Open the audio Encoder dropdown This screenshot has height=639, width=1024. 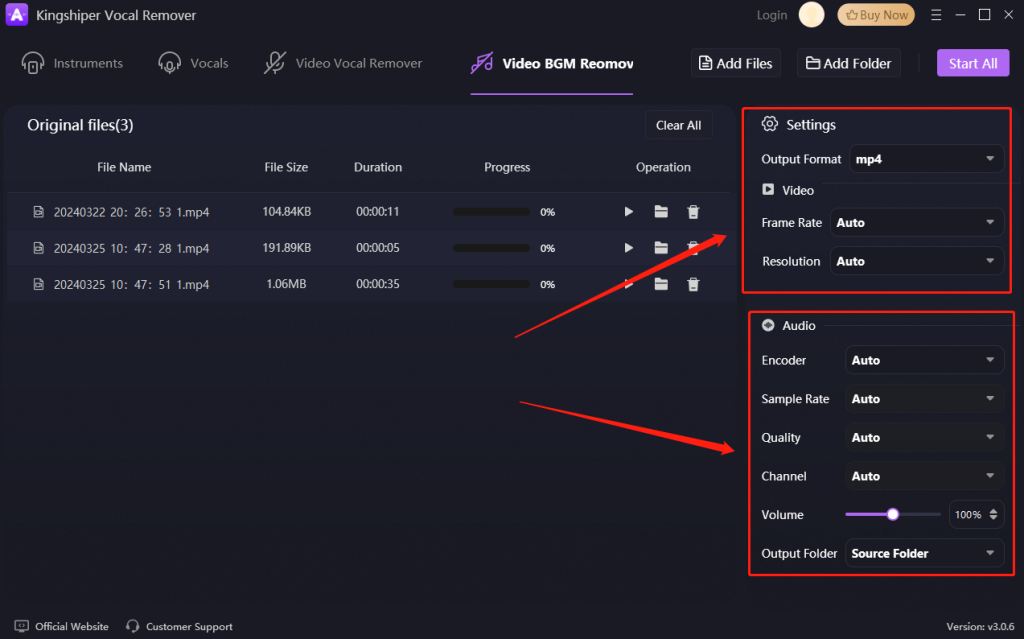926,360
